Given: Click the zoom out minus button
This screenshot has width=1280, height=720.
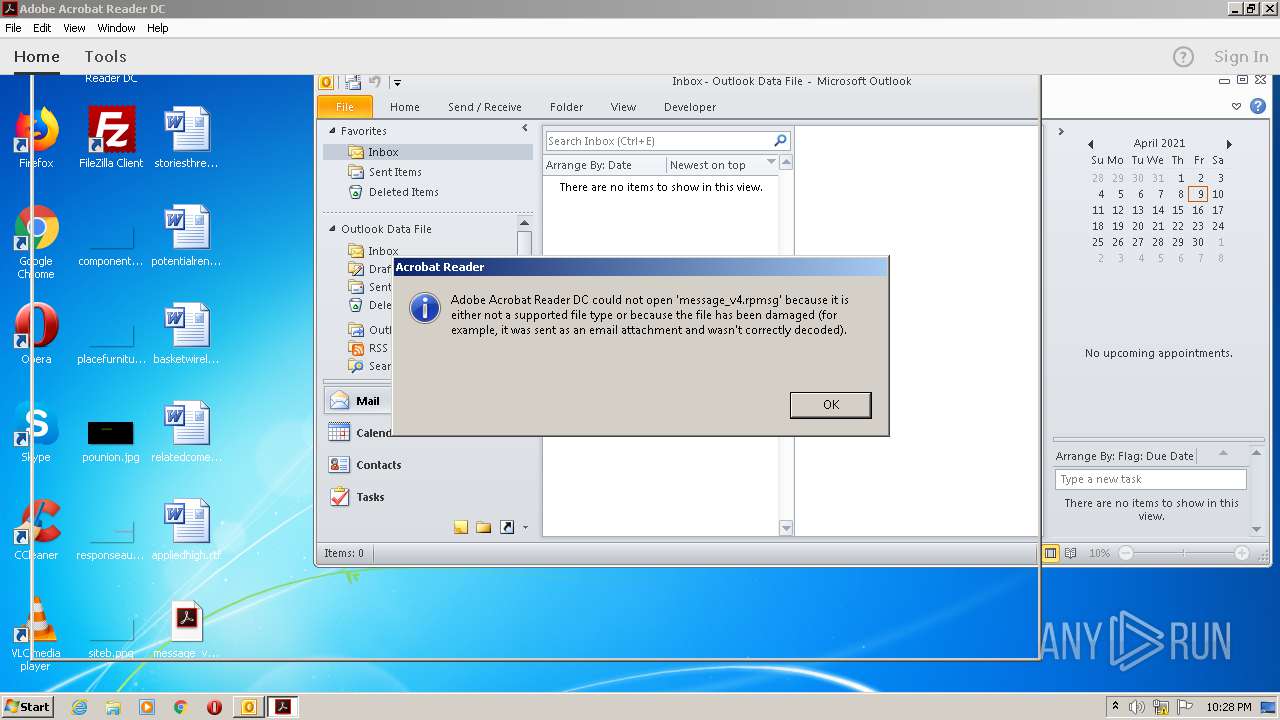Looking at the screenshot, I should click(x=1126, y=553).
